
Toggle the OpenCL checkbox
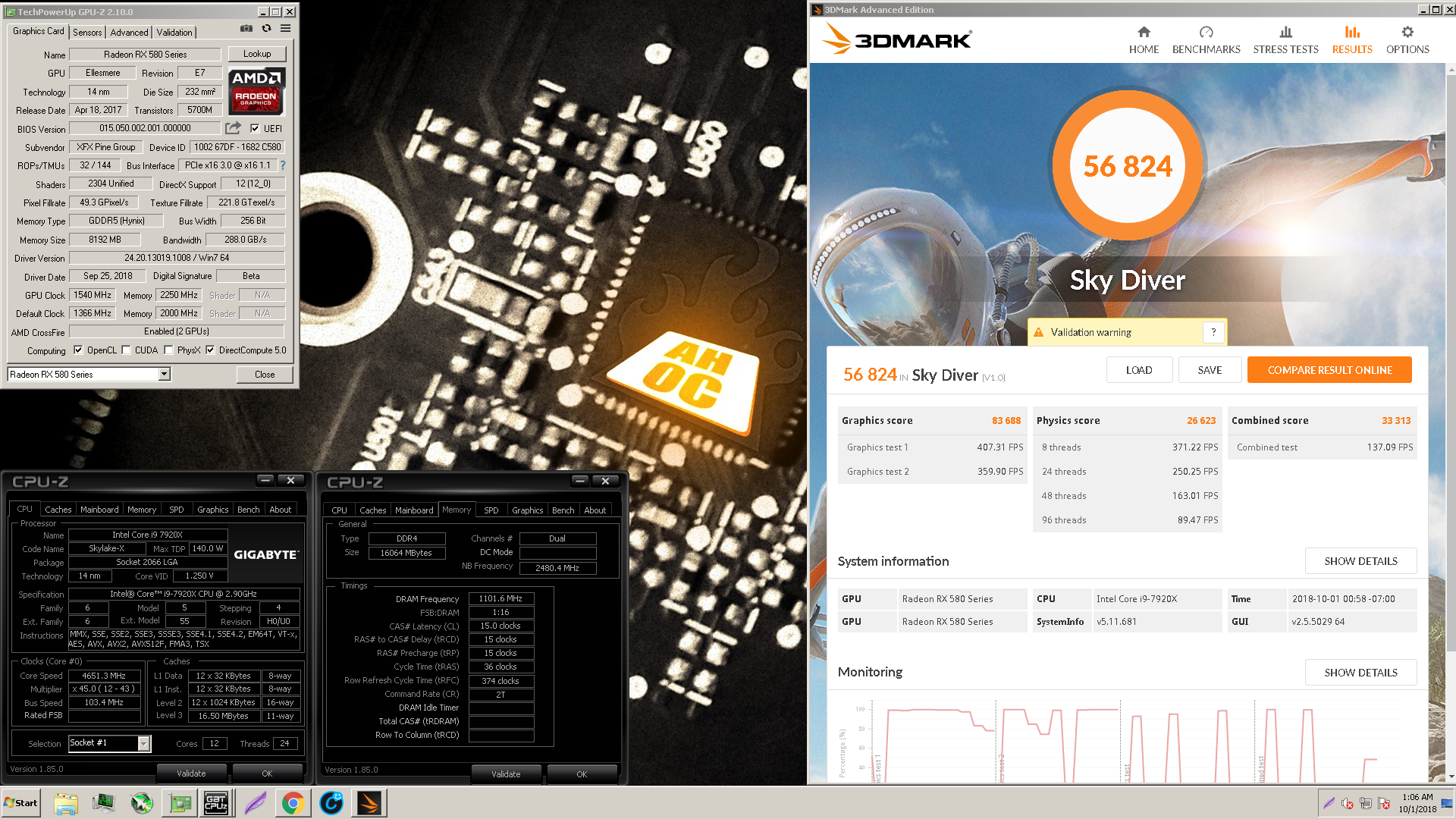click(78, 350)
